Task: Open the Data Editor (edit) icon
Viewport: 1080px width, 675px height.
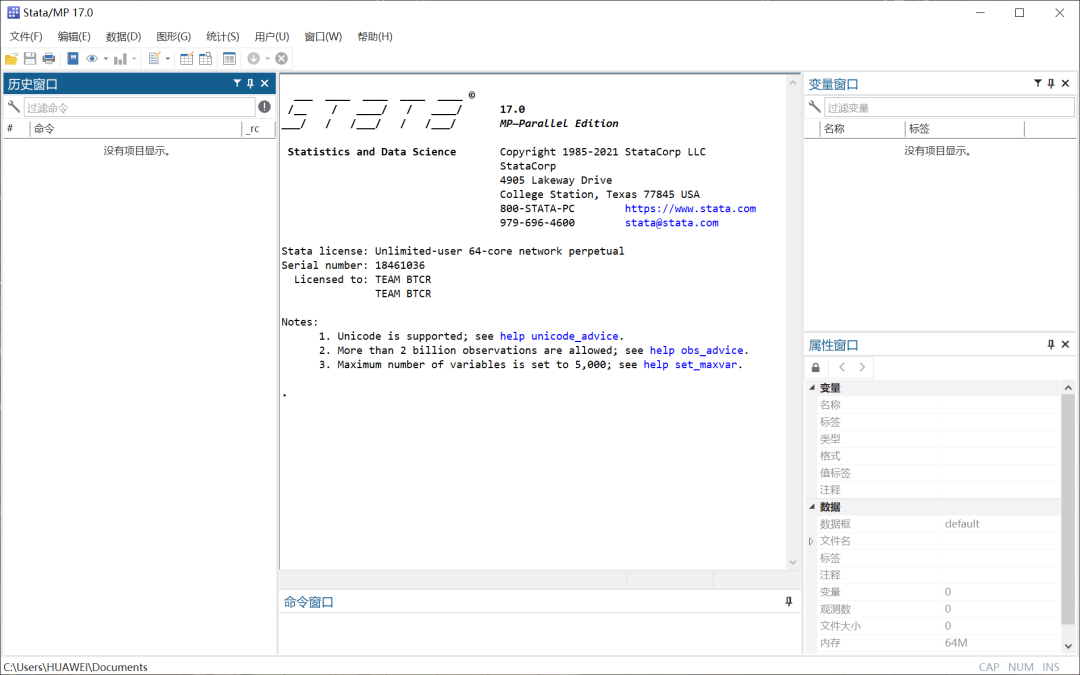Action: (x=186, y=59)
